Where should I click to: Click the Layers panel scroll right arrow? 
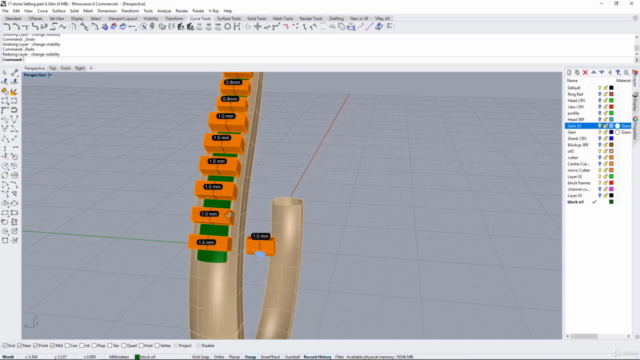[629, 336]
